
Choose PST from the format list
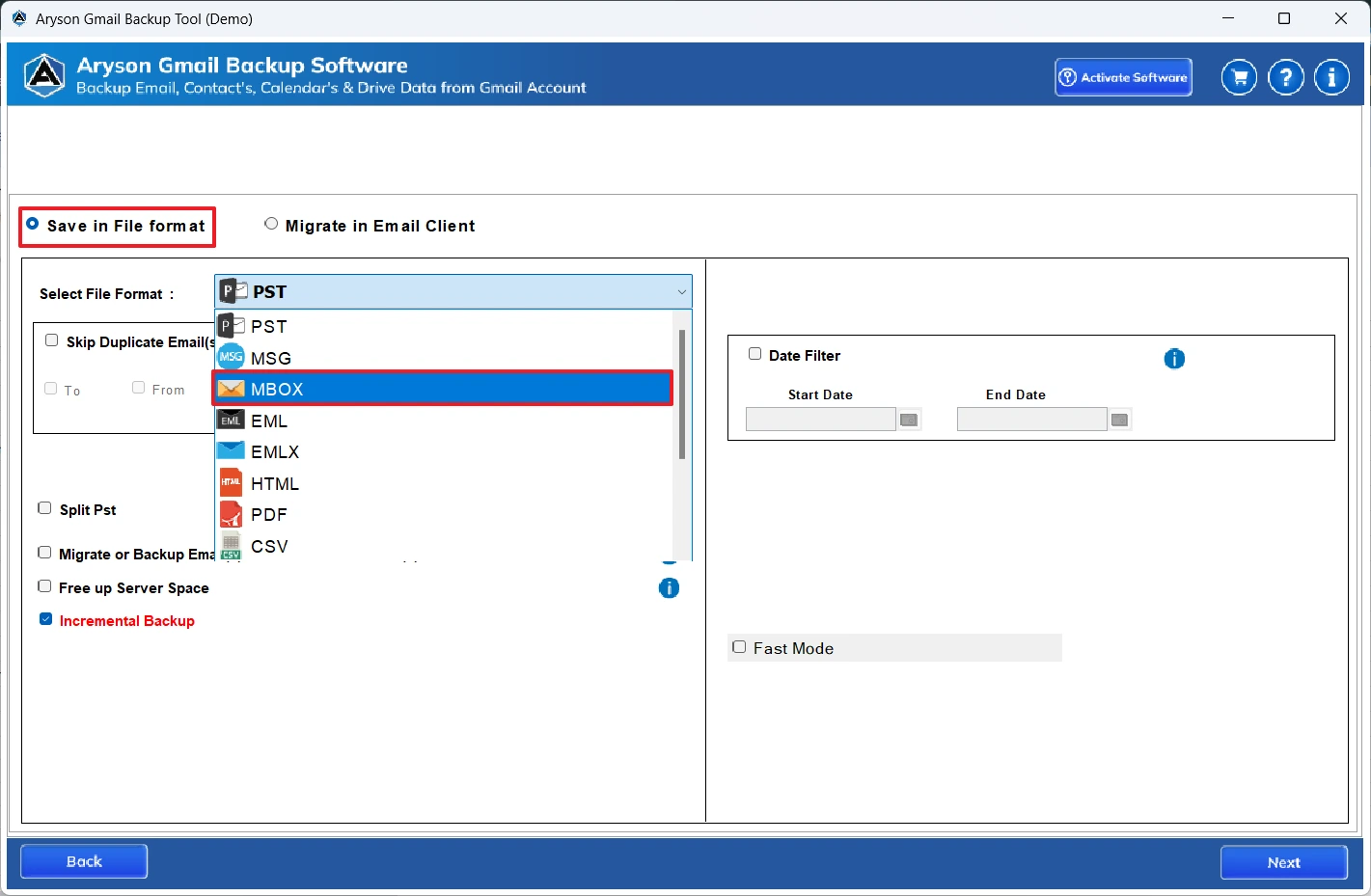click(443, 326)
